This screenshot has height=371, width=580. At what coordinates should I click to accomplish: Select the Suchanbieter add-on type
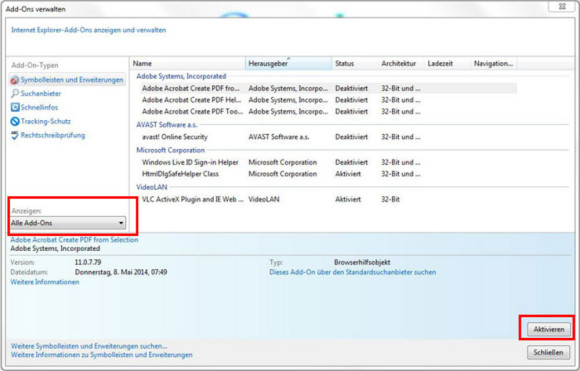(x=41, y=94)
